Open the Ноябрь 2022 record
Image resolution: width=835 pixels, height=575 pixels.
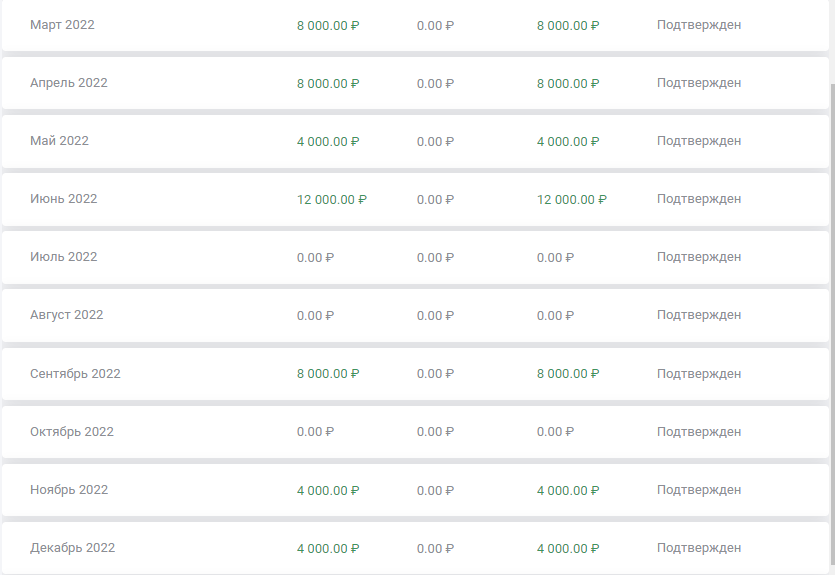click(415, 490)
